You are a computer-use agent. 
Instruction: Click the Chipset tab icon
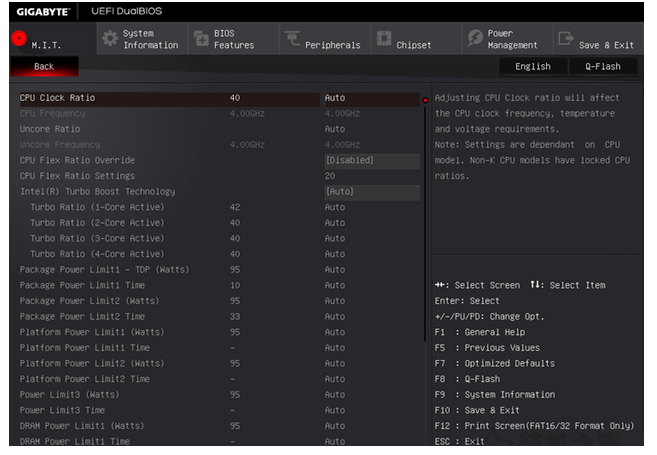384,39
